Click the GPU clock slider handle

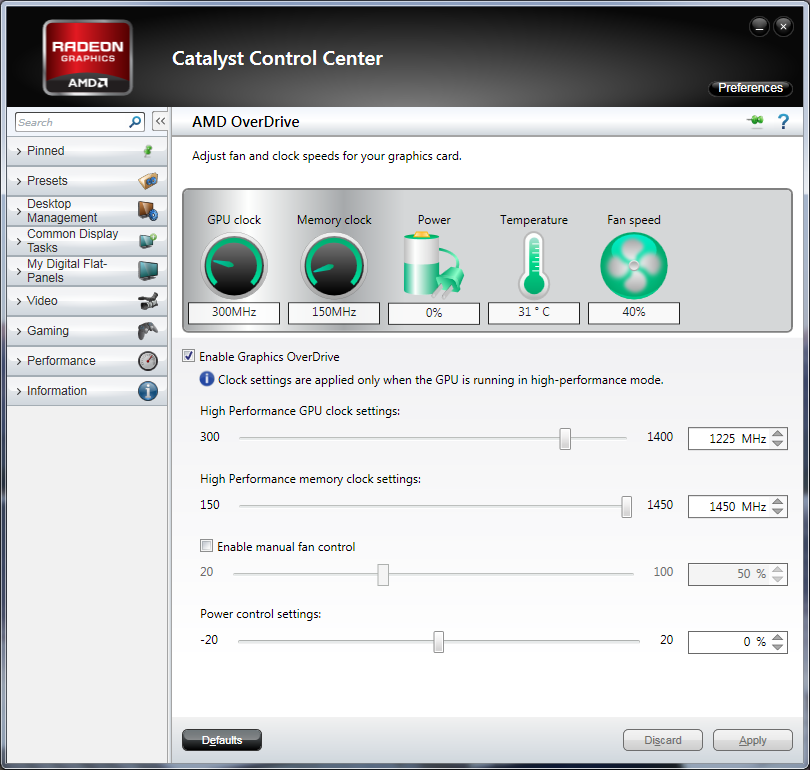click(x=565, y=438)
